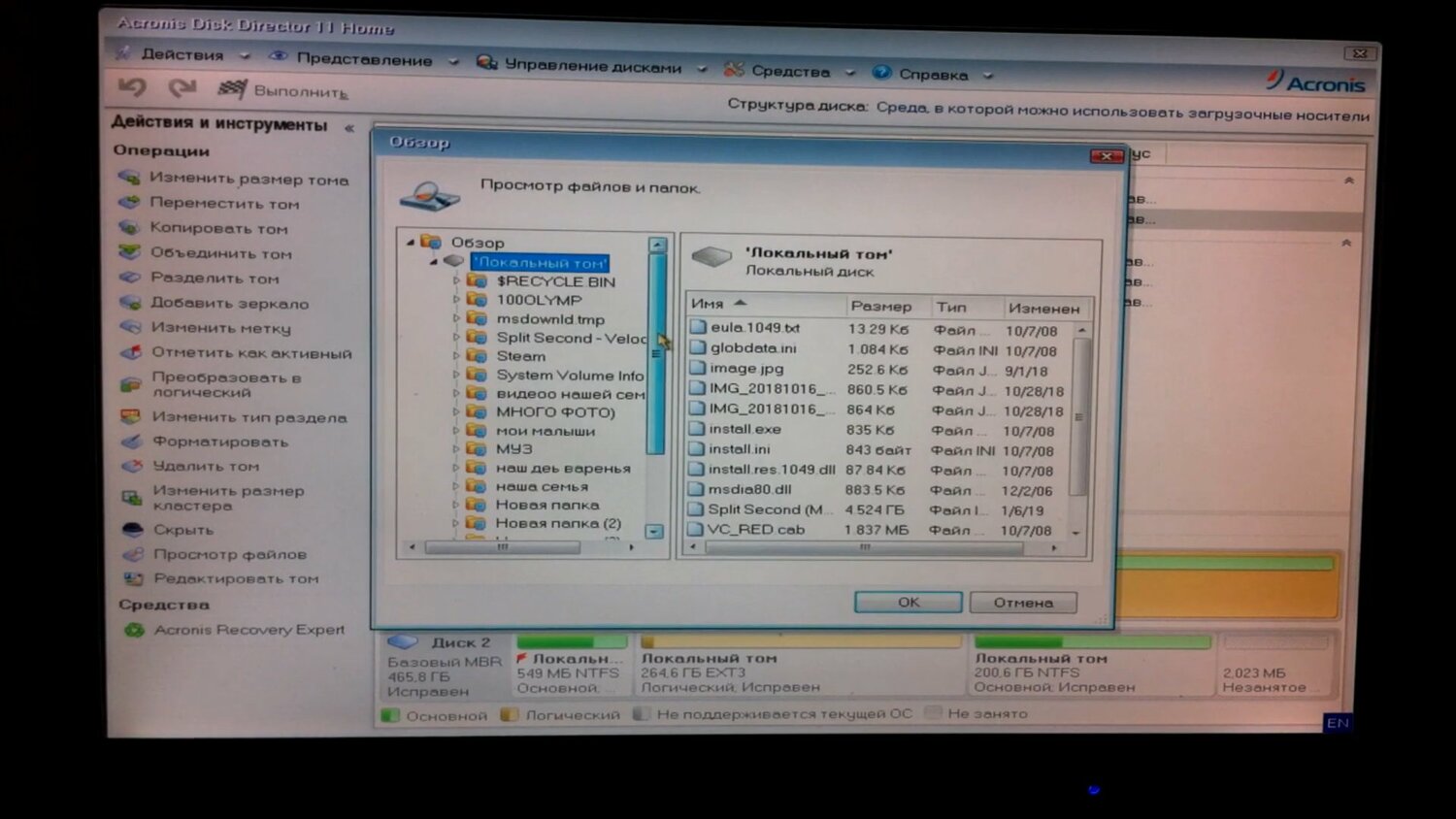This screenshot has height=819, width=1456.
Task: Select 'Локальный том' in the tree
Action: [540, 262]
